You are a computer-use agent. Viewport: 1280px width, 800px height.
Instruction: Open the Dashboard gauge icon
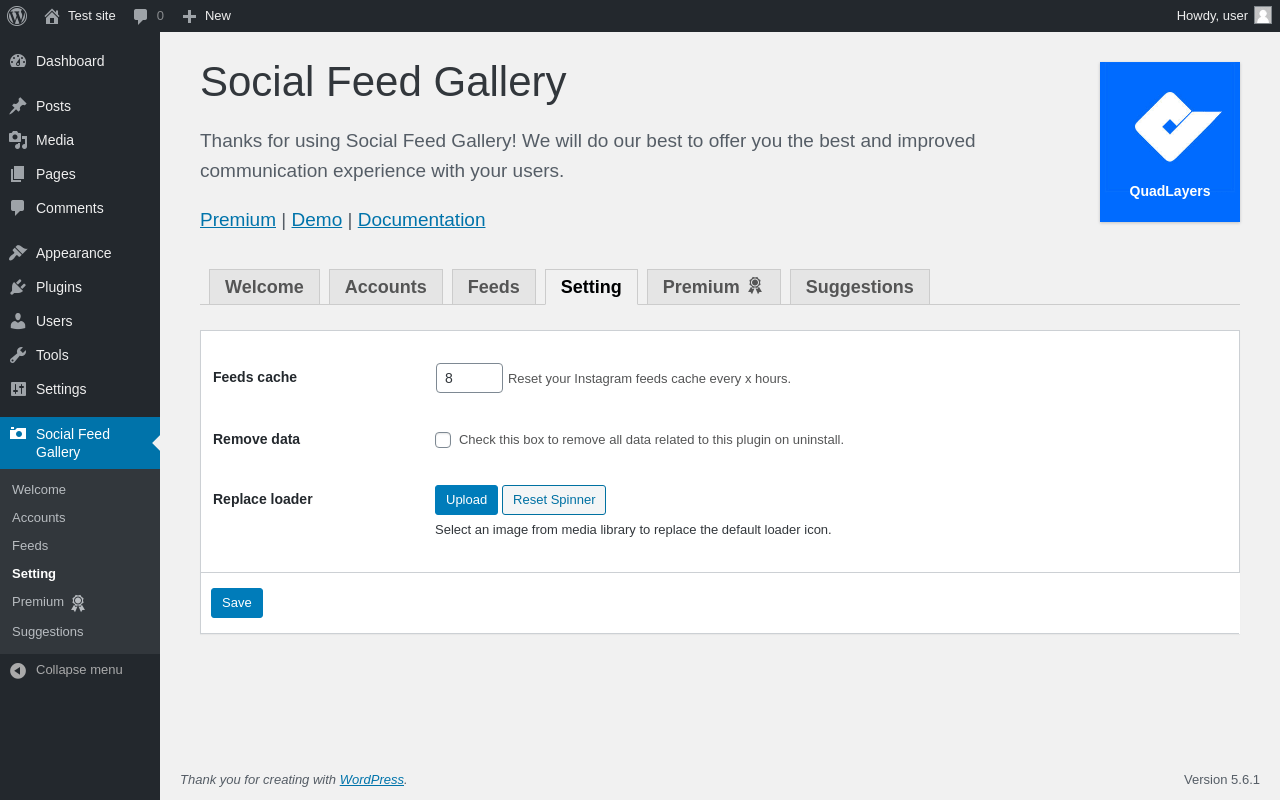[18, 61]
